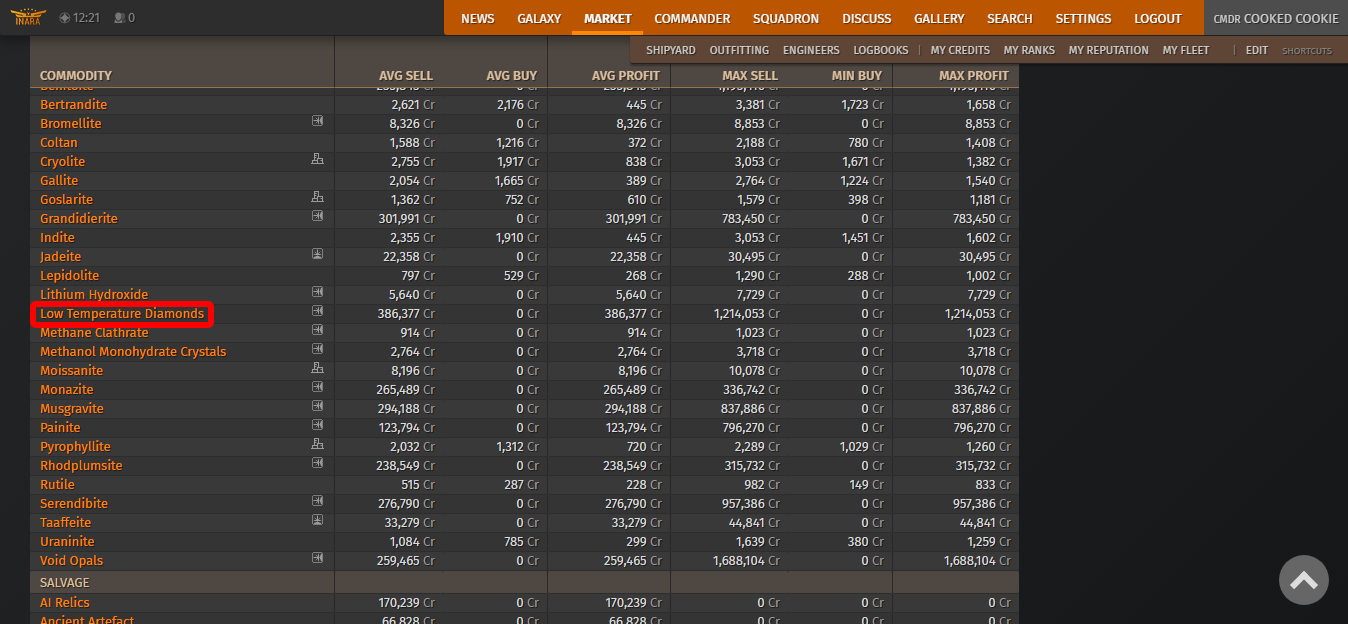Open the Uraninite commodity page
Viewport: 1348px width, 624px height.
coord(67,542)
